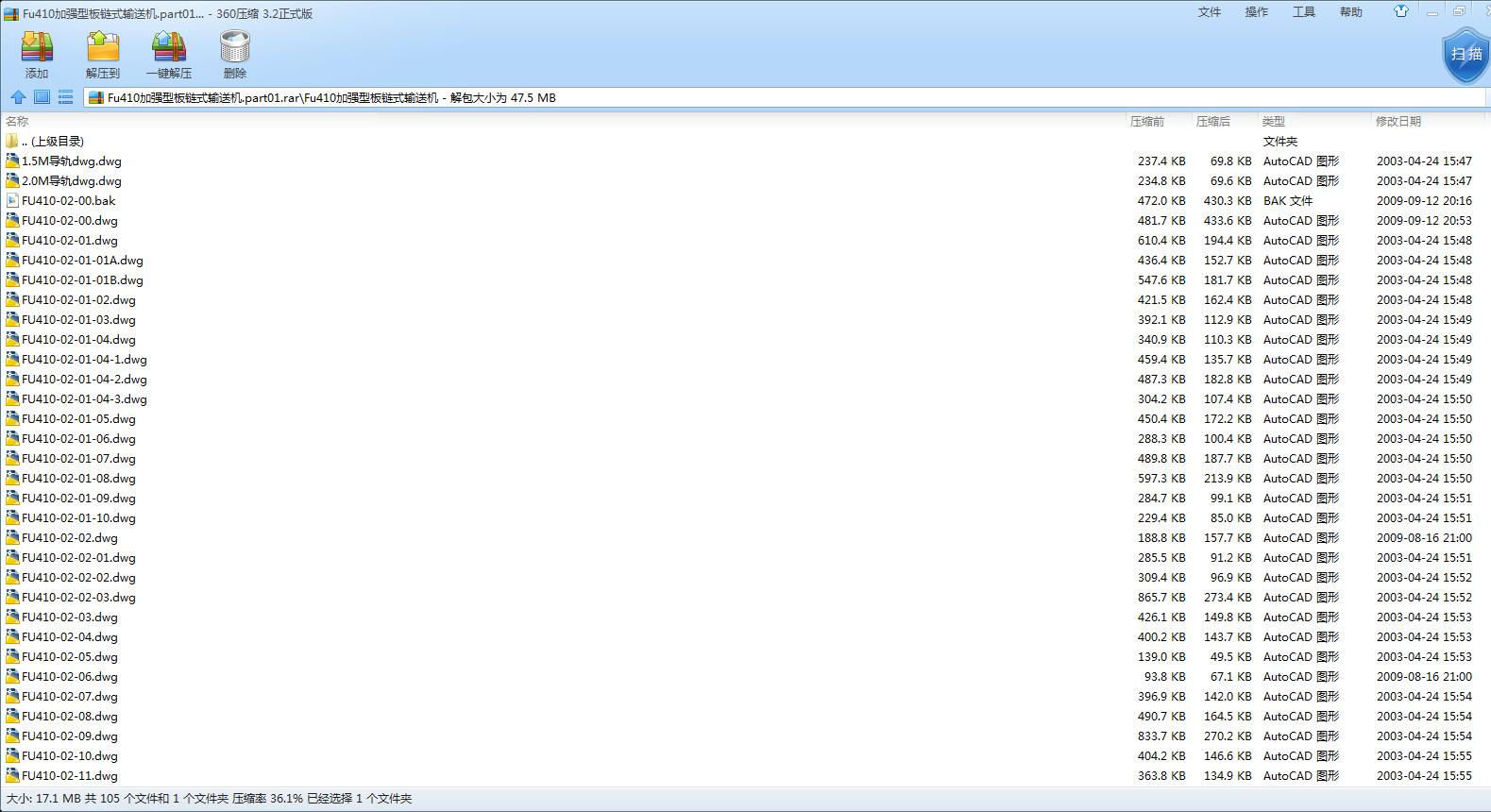Select file FU410-02-05.dwg
Viewport: 1491px width, 812px height.
click(70, 657)
